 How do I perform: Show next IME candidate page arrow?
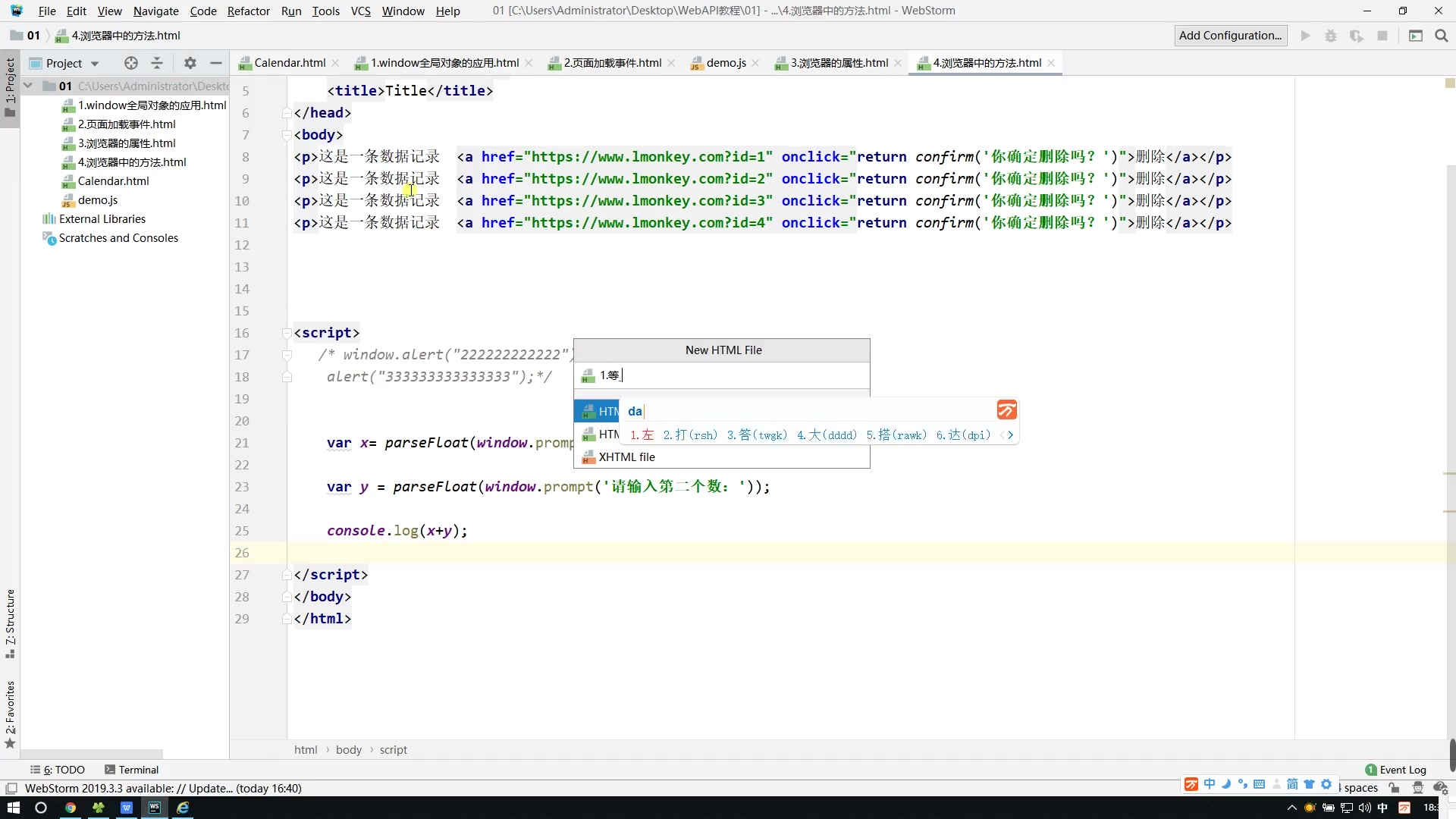[x=1011, y=435]
